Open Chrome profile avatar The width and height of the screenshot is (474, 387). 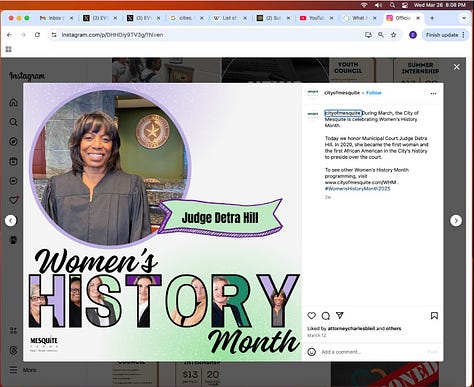(x=413, y=35)
